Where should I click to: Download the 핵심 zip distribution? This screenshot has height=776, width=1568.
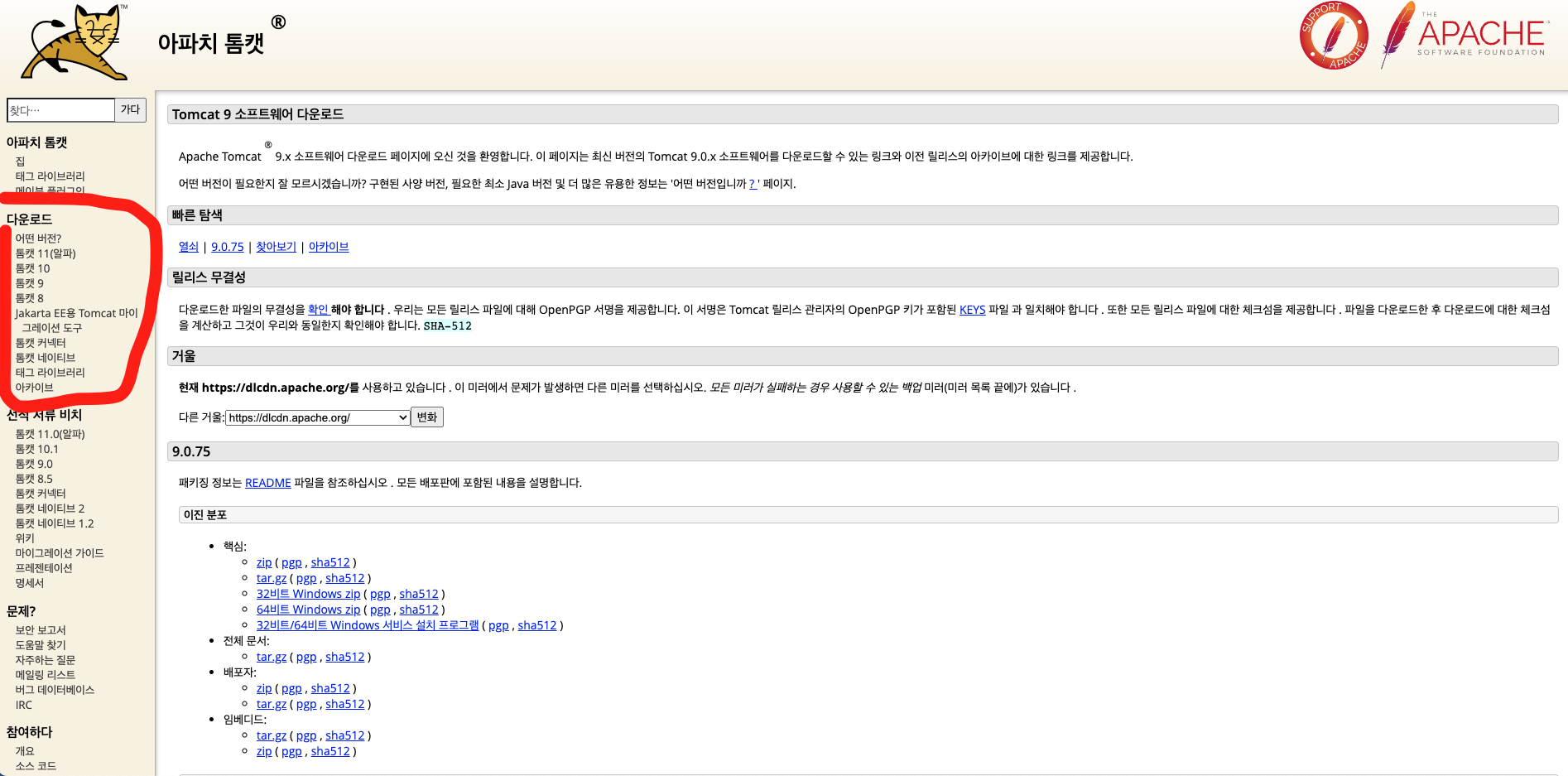[x=264, y=562]
